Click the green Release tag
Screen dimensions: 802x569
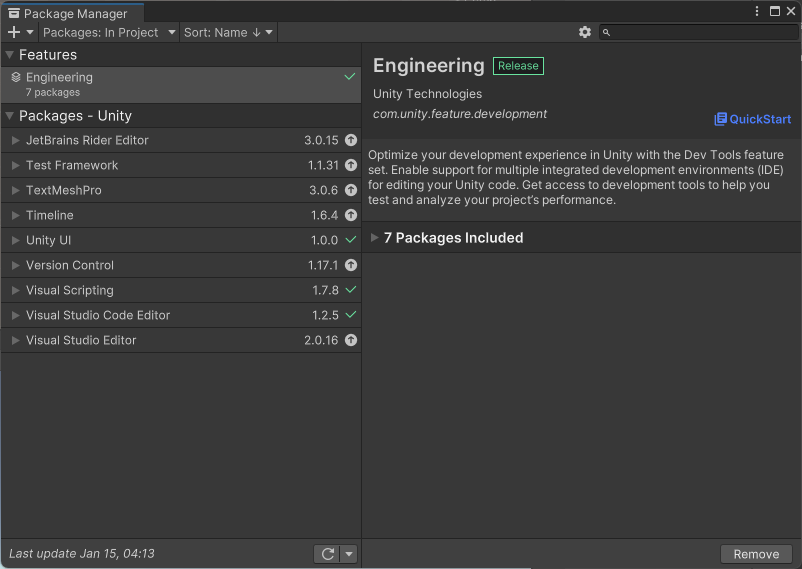pyautogui.click(x=518, y=66)
